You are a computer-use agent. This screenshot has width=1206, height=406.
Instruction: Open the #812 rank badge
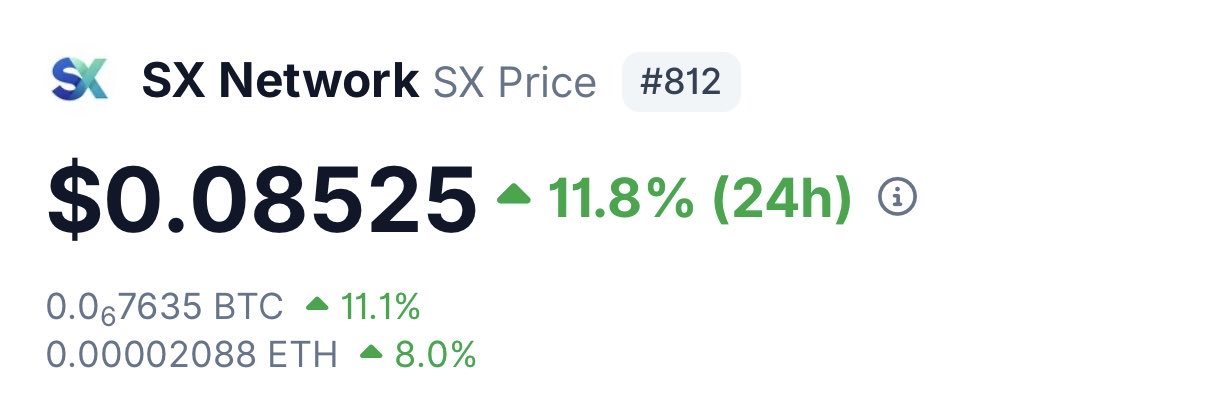[680, 82]
